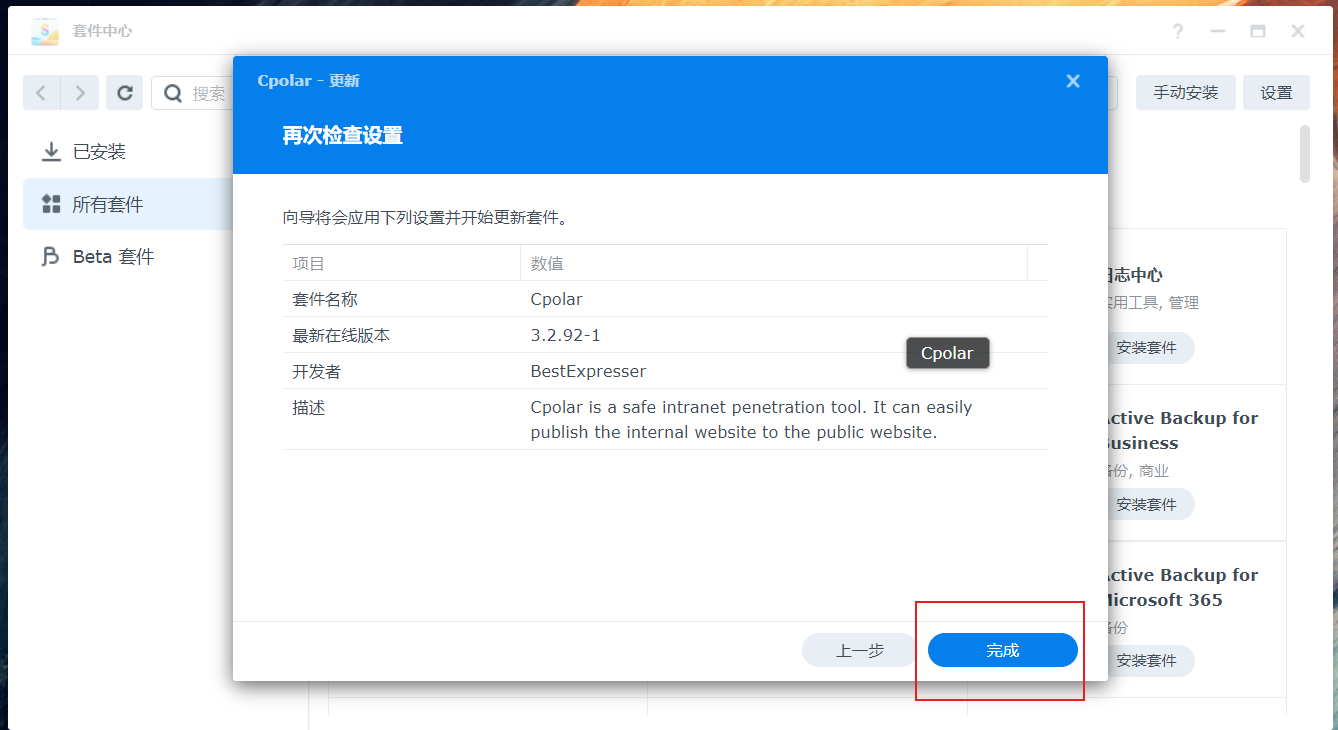The height and width of the screenshot is (730, 1338).
Task: Close the Cpolar 更新 dialog
Action: click(x=1073, y=80)
